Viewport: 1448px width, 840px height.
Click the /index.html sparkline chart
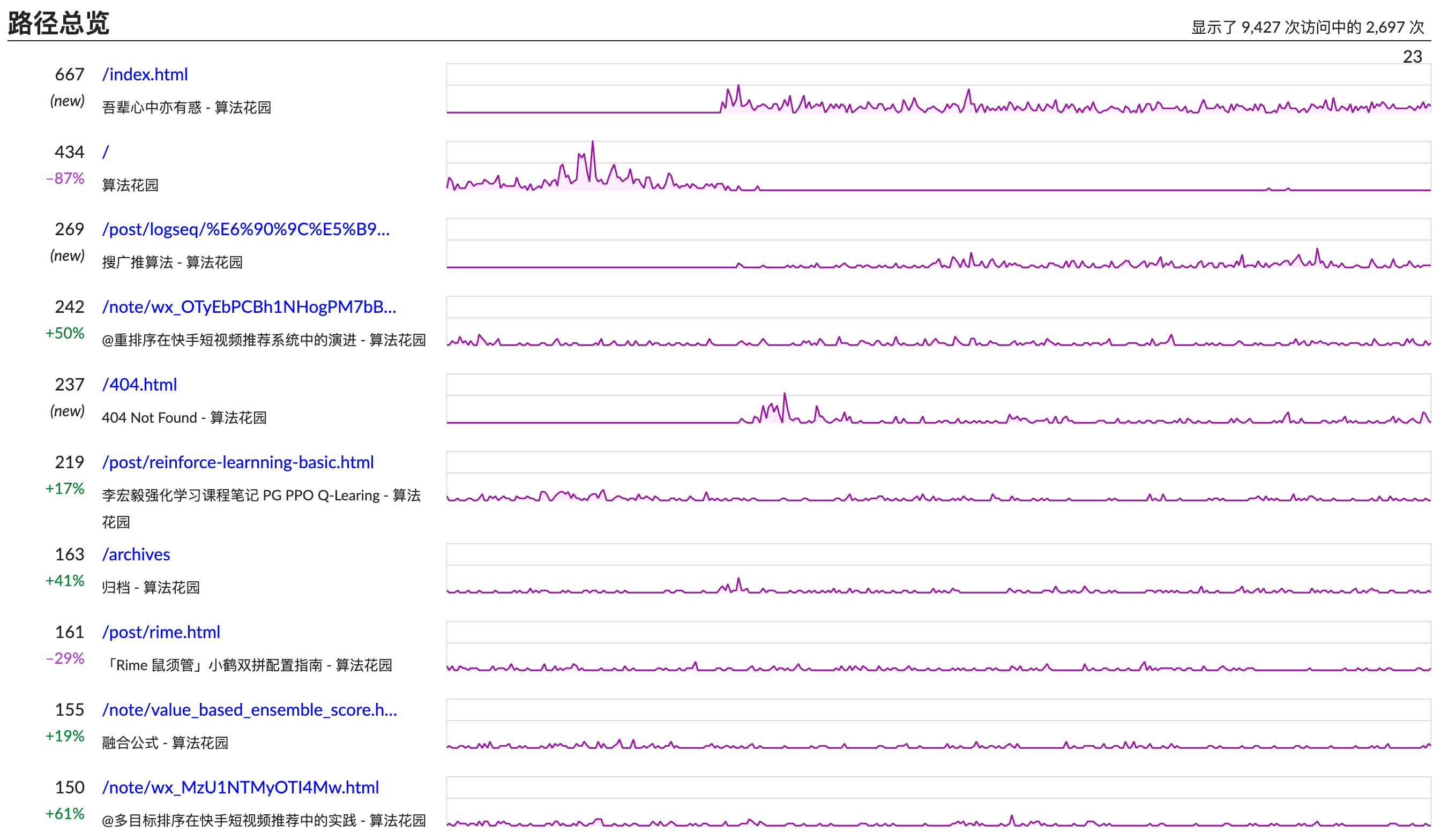938,89
